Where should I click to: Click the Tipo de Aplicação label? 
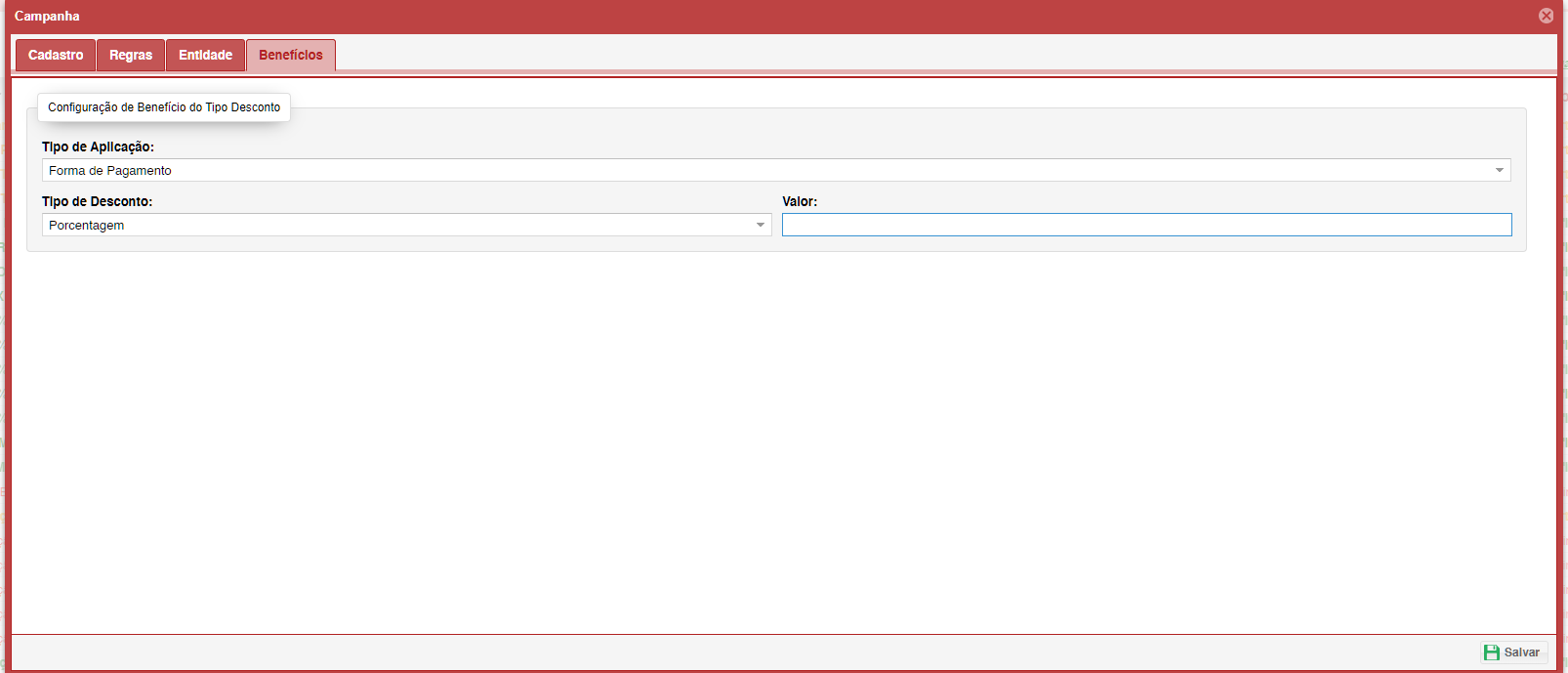pyautogui.click(x=98, y=147)
